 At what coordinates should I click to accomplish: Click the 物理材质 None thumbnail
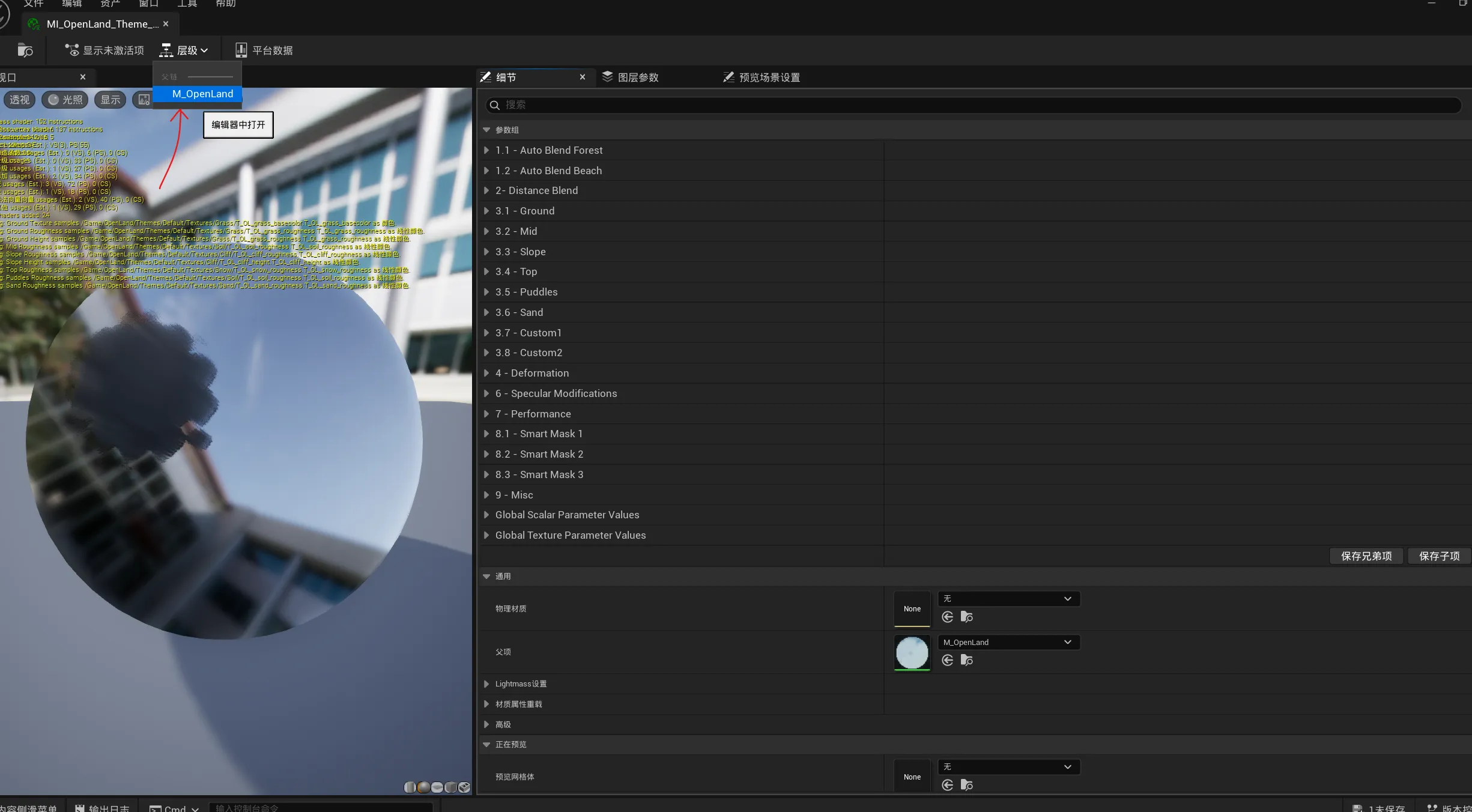[912, 609]
